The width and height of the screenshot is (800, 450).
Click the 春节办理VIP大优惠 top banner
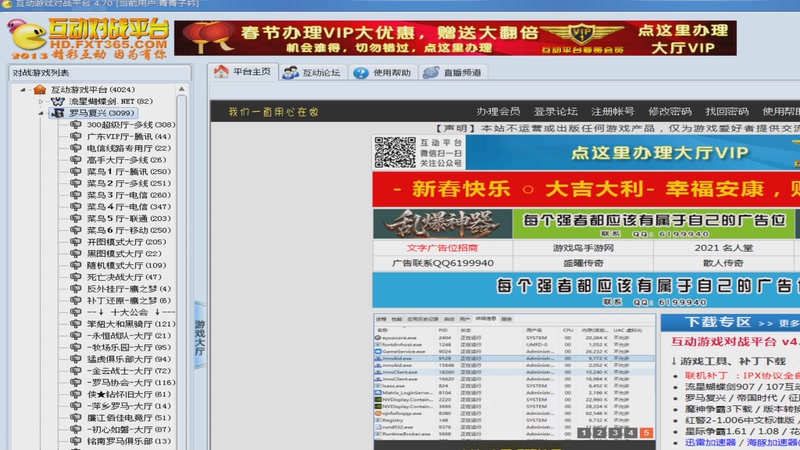click(455, 38)
